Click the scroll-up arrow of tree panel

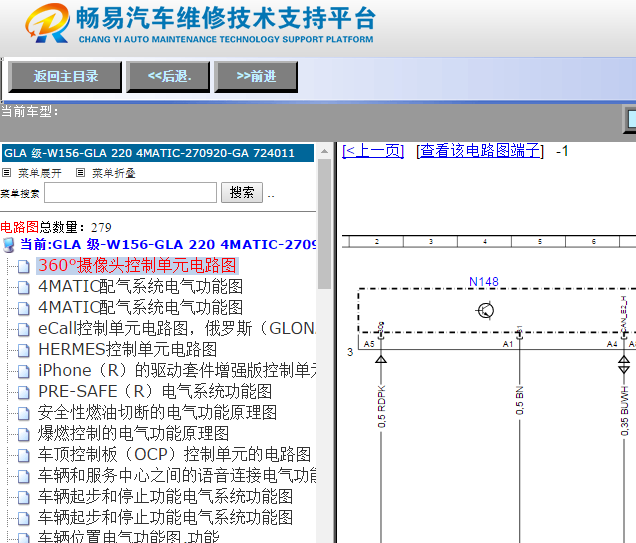point(324,151)
